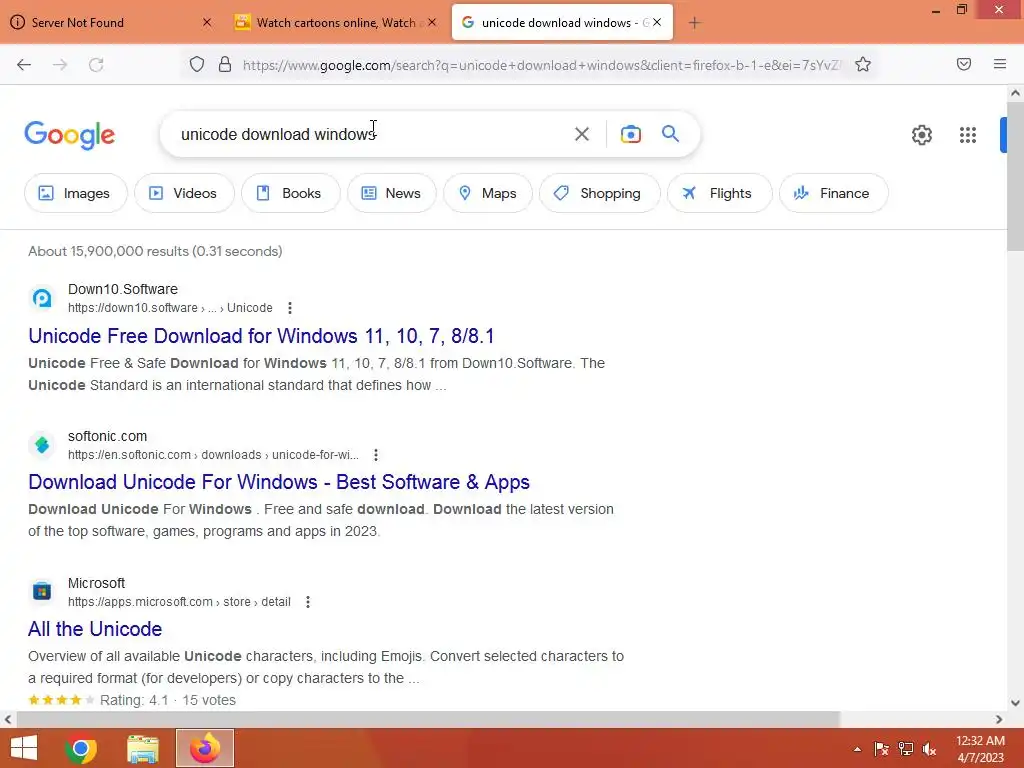Open a new tab with plus button
The width and height of the screenshot is (1024, 768).
(x=694, y=23)
